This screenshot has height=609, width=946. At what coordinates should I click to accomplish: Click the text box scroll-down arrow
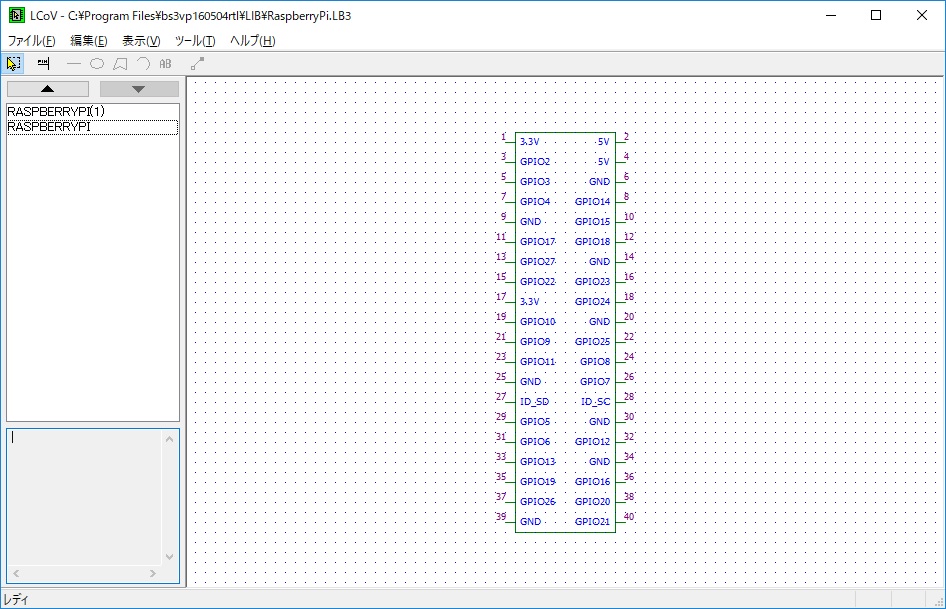click(x=170, y=556)
